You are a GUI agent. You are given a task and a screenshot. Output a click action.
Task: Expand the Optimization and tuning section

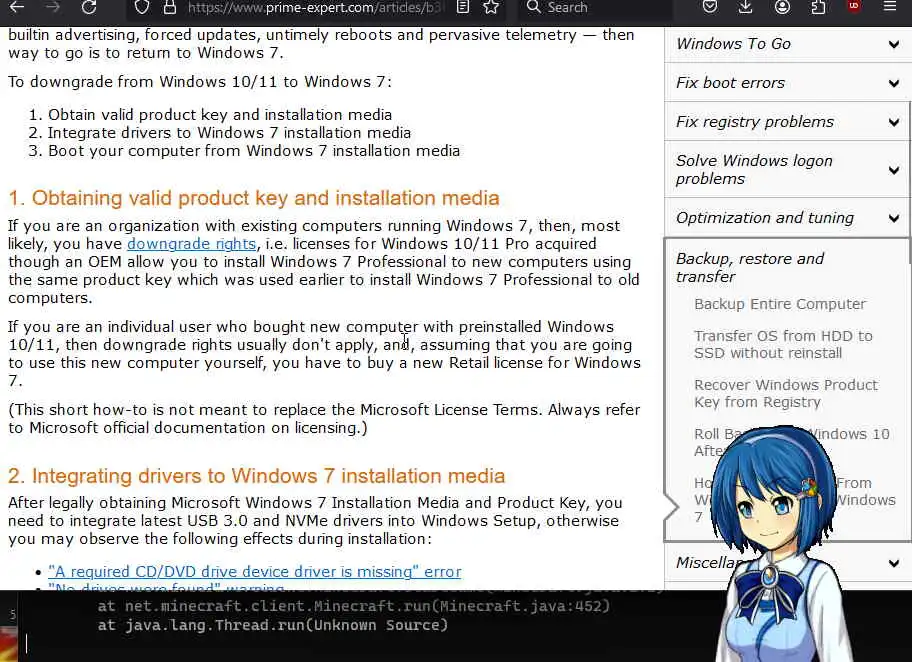point(787,218)
